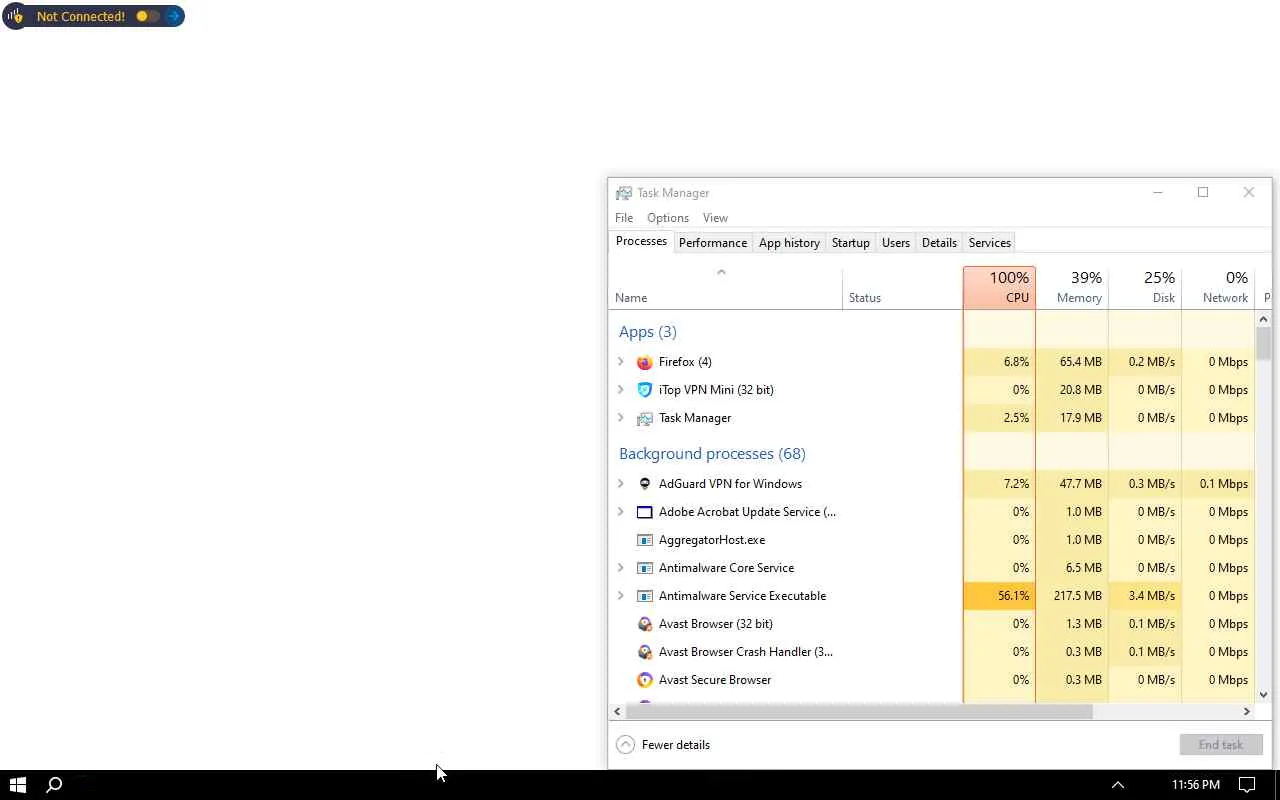This screenshot has height=800, width=1280.
Task: Select the Avast Secure Browser row
Action: (932, 680)
